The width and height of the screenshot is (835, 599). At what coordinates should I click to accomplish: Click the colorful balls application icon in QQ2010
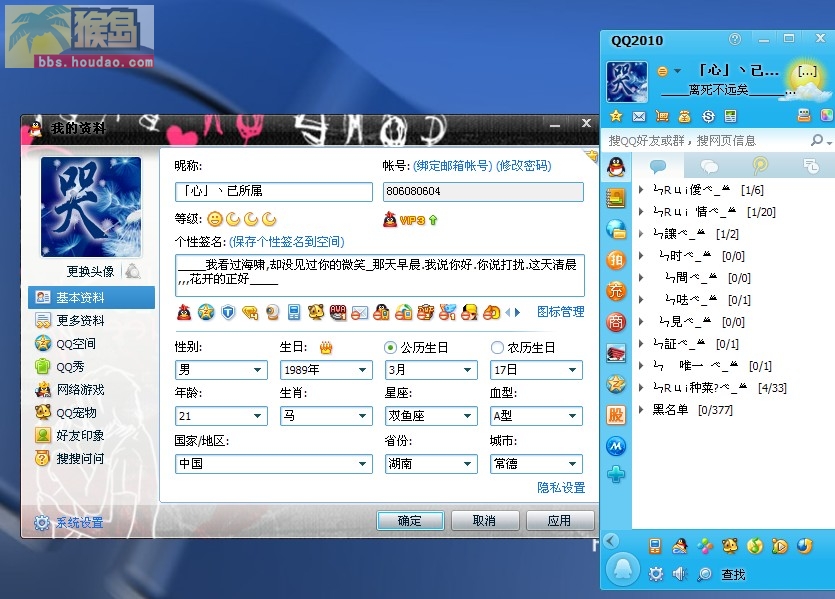[x=705, y=546]
